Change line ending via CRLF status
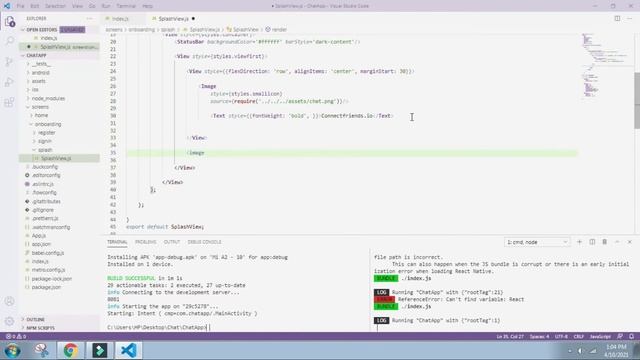The image size is (640, 360). point(578,336)
